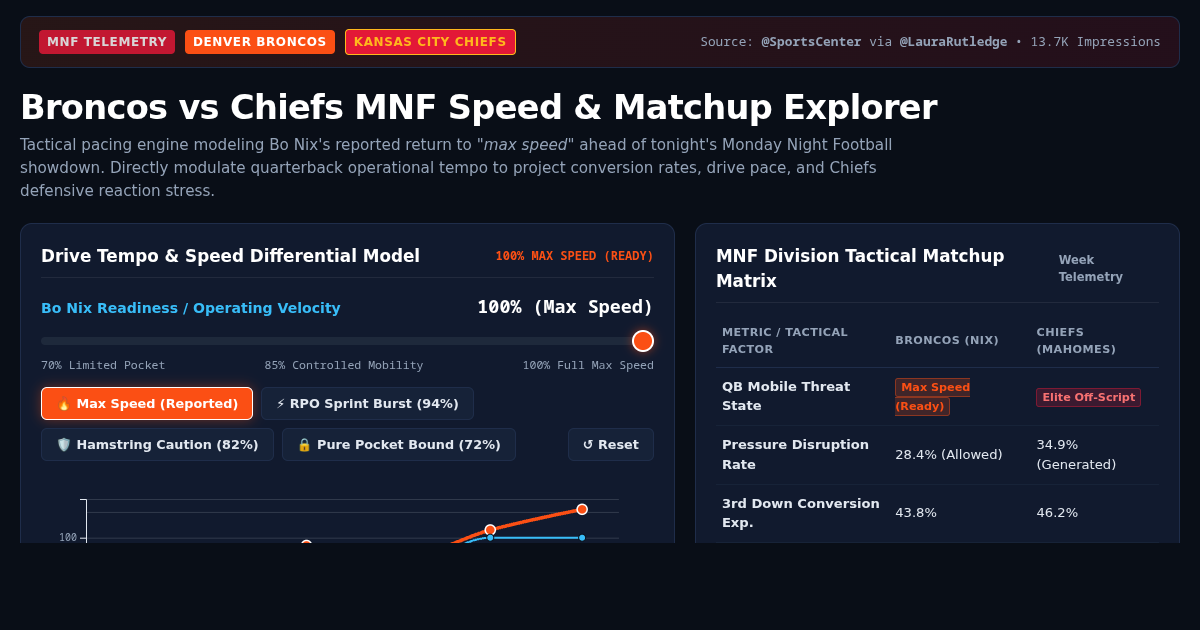Click the '3rd Down Conversion Exp.' row label
The width and height of the screenshot is (1200, 630).
801,513
